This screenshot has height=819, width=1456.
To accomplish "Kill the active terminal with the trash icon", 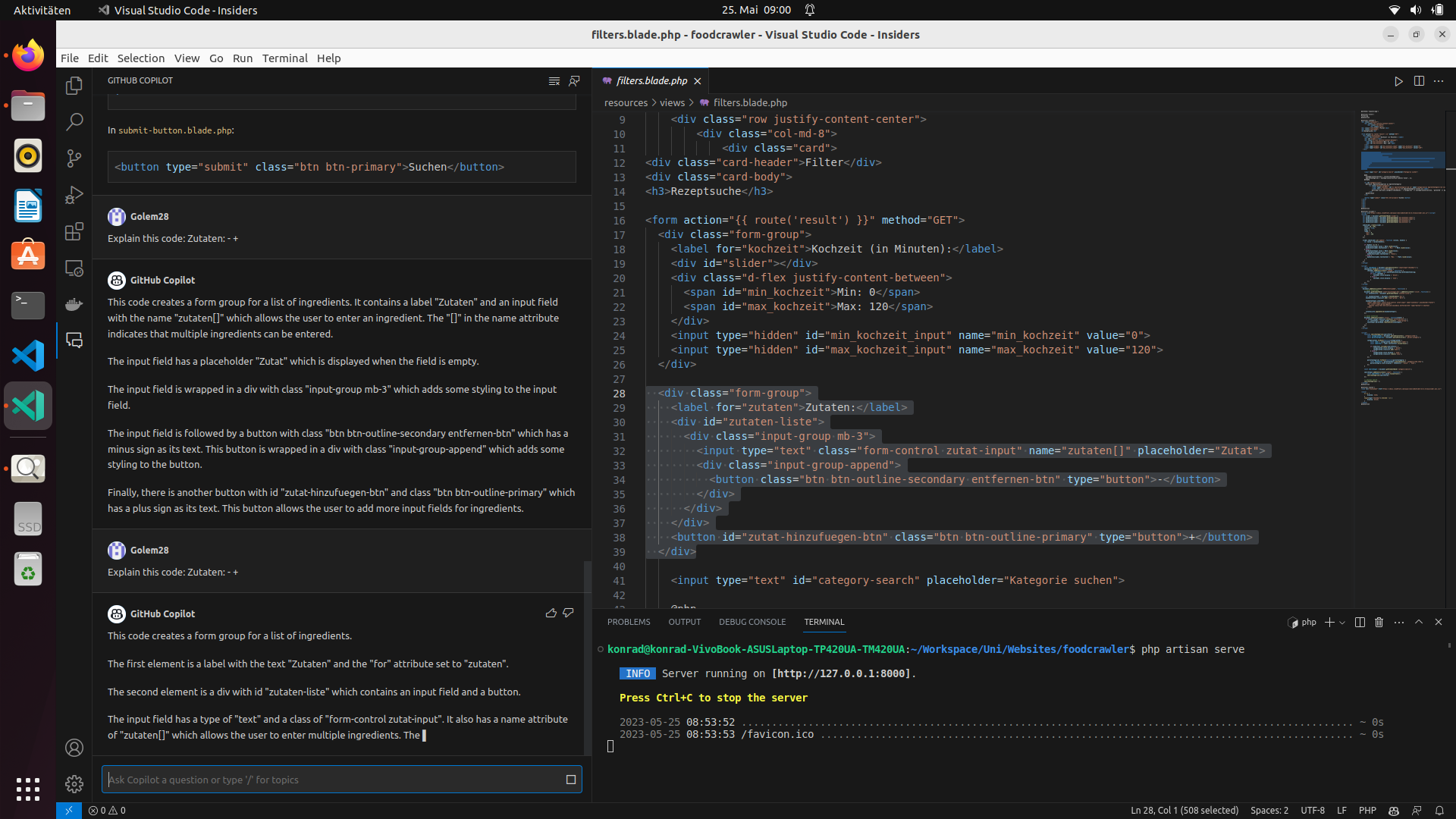I will coord(1379,622).
